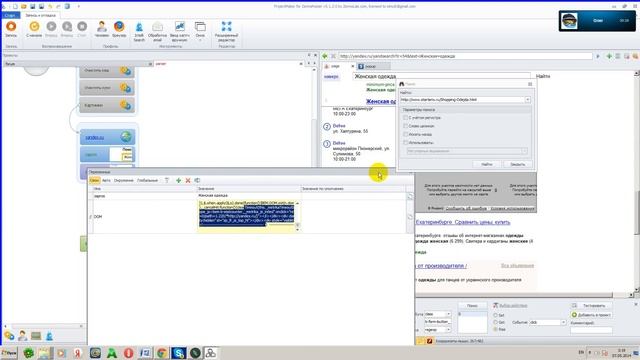640x360 pixels.
Task: Select the Rise radio button
Action: pos(496,329)
